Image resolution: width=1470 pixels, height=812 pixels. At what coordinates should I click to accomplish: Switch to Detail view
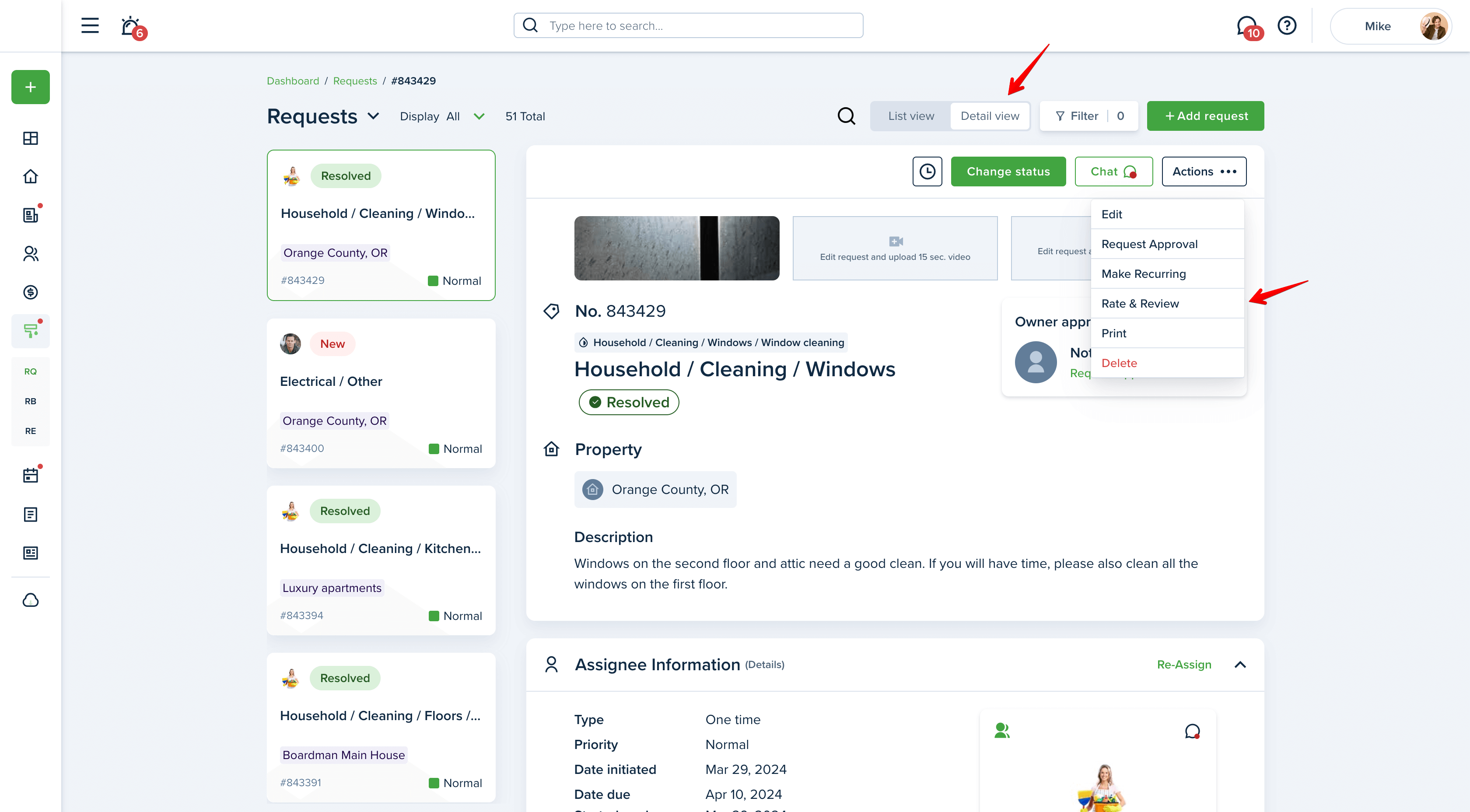[x=990, y=116]
